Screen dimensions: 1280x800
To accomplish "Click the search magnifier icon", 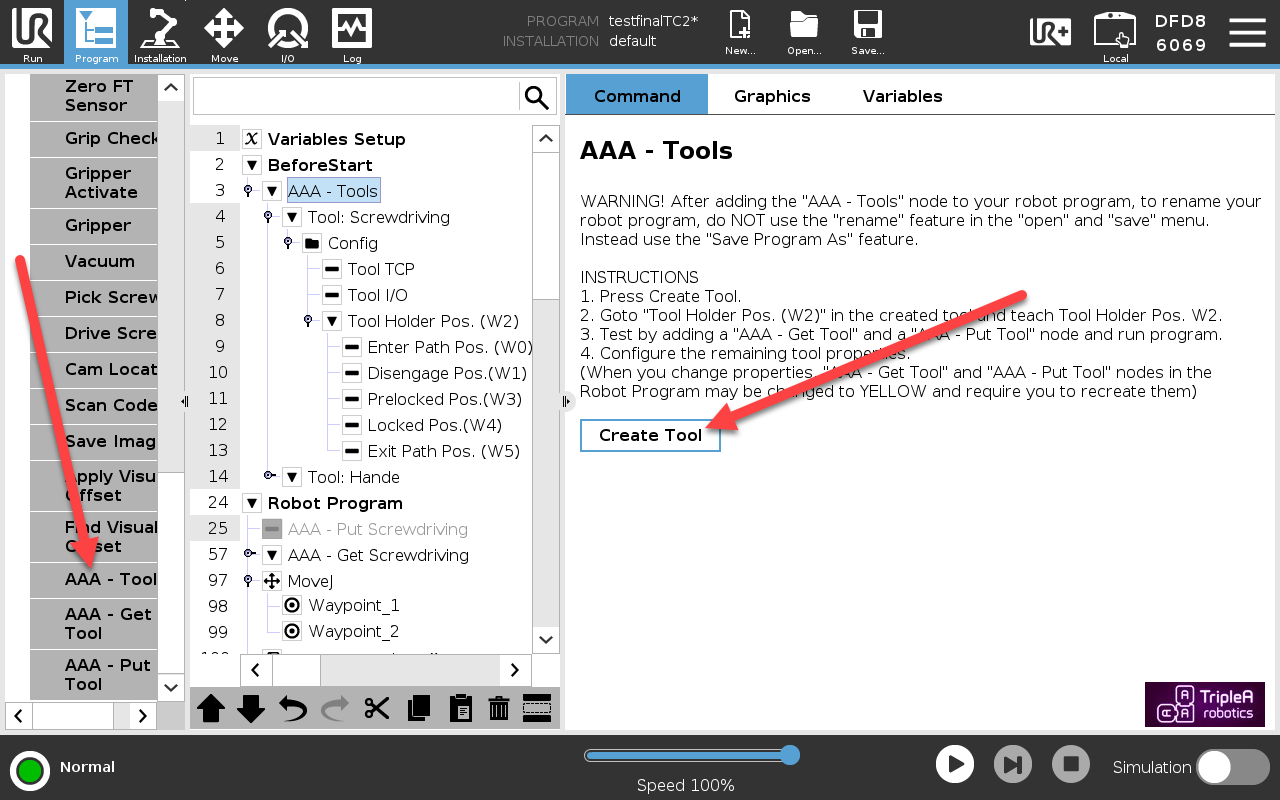I will point(537,97).
